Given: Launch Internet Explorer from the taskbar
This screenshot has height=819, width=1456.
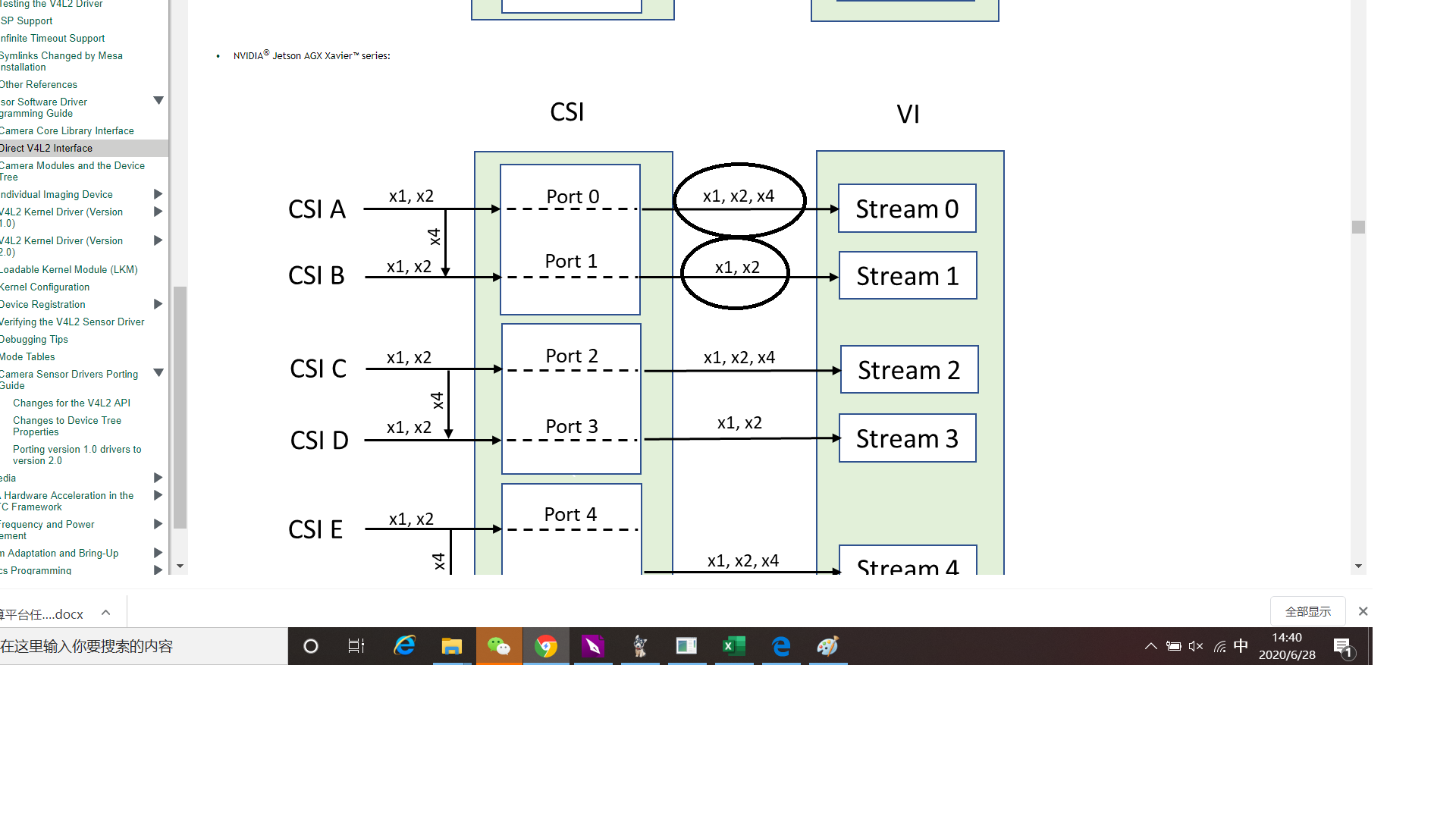Looking at the screenshot, I should [405, 646].
